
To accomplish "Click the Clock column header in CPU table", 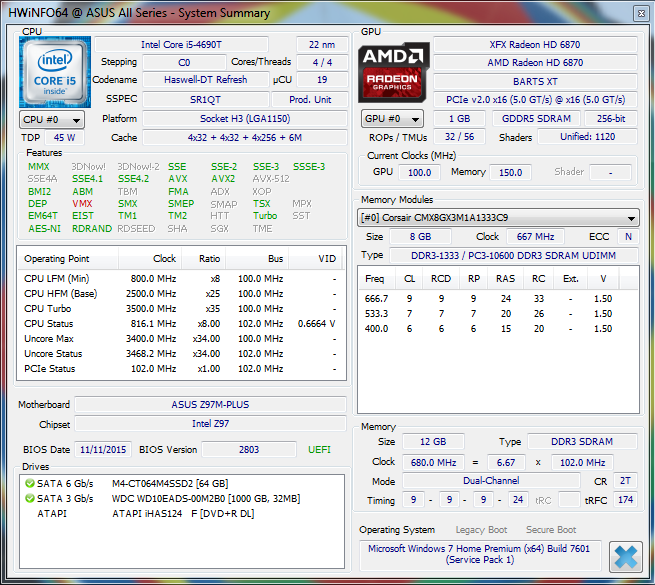I will tap(151, 259).
